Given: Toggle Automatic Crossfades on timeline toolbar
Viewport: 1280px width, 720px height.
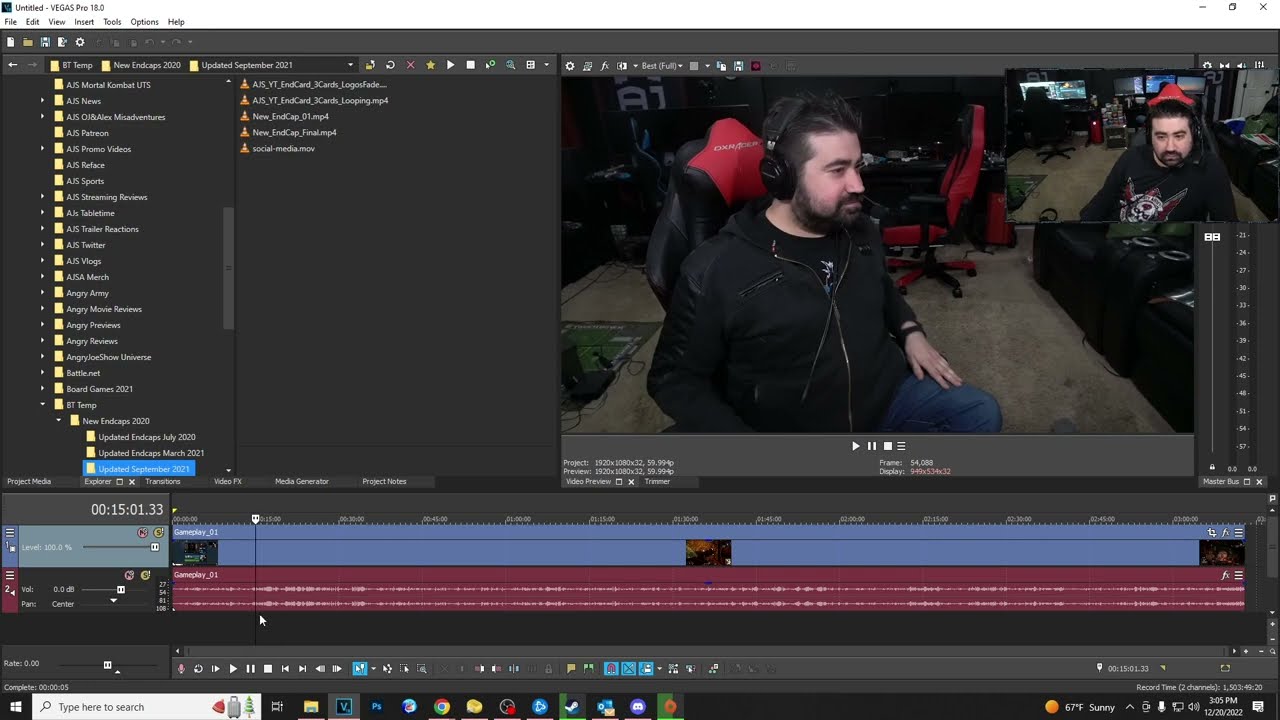Looking at the screenshot, I should tap(629, 669).
